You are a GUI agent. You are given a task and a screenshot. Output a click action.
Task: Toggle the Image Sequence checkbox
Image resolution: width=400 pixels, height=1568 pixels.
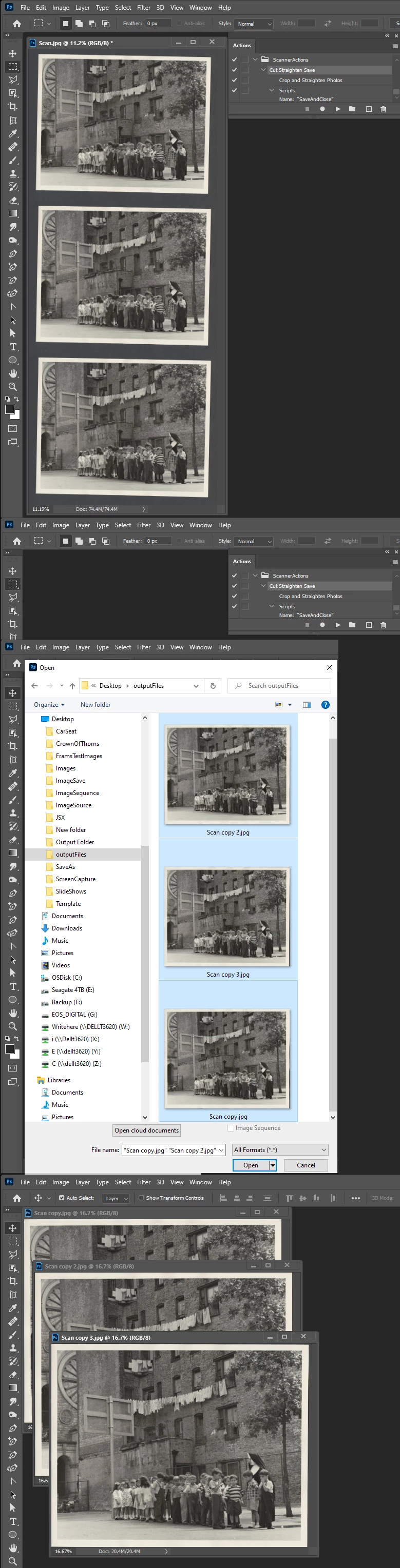point(231,1128)
